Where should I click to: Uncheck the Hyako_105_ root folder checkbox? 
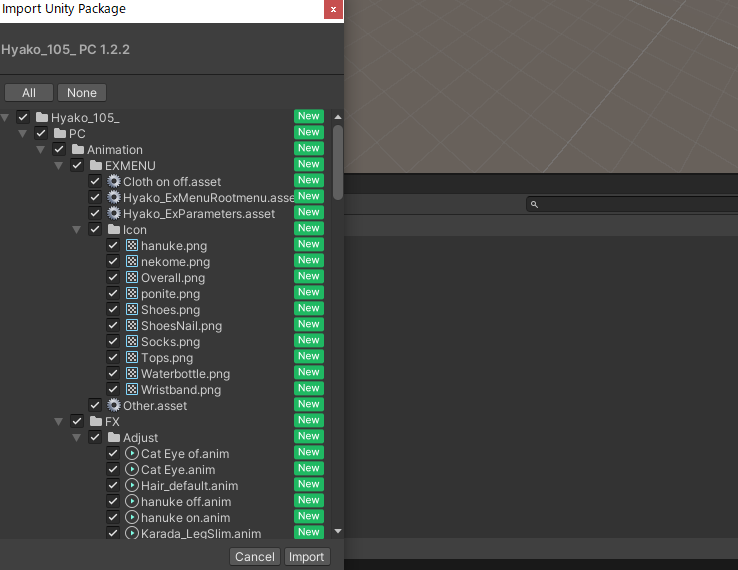coord(23,117)
